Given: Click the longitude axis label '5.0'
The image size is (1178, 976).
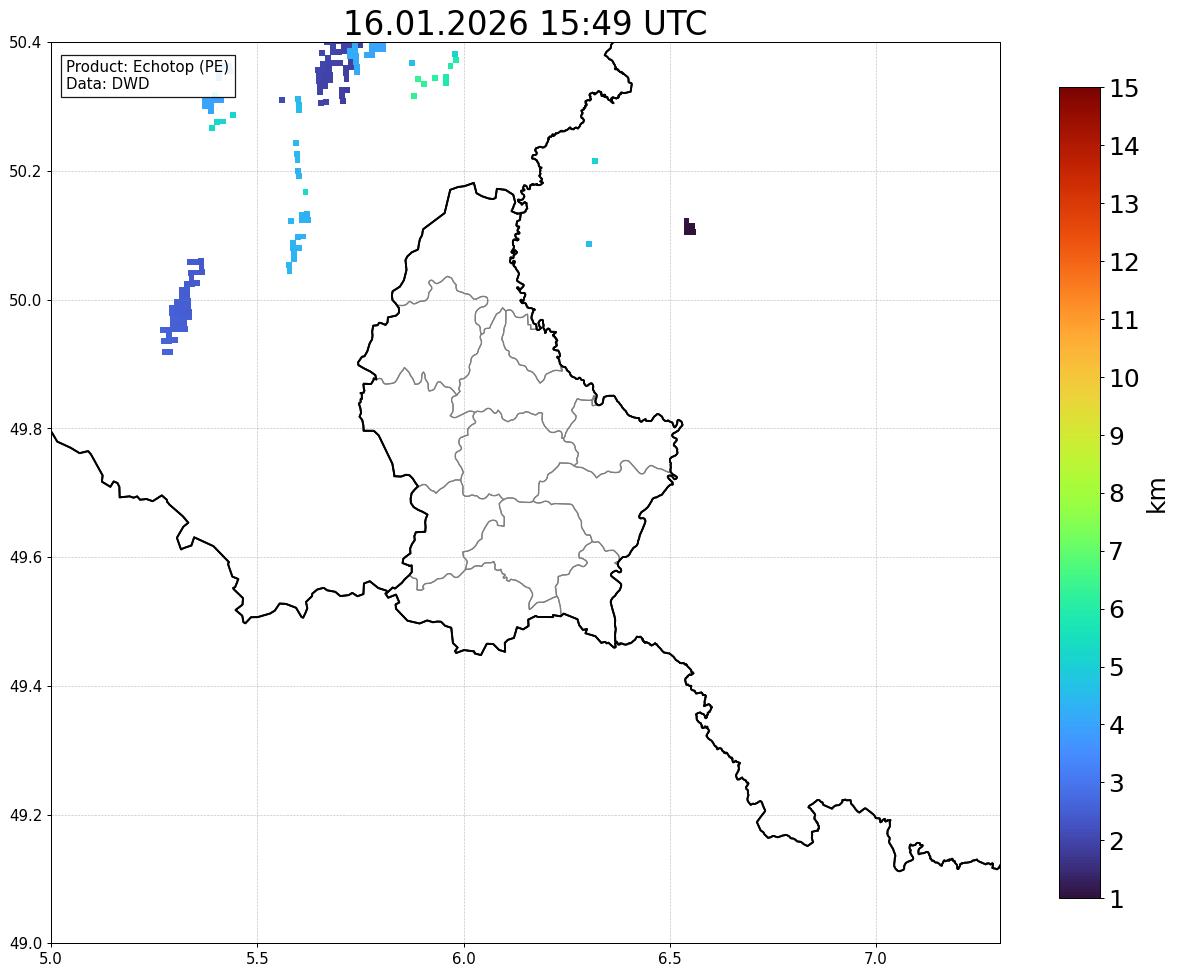Looking at the screenshot, I should pos(51,959).
